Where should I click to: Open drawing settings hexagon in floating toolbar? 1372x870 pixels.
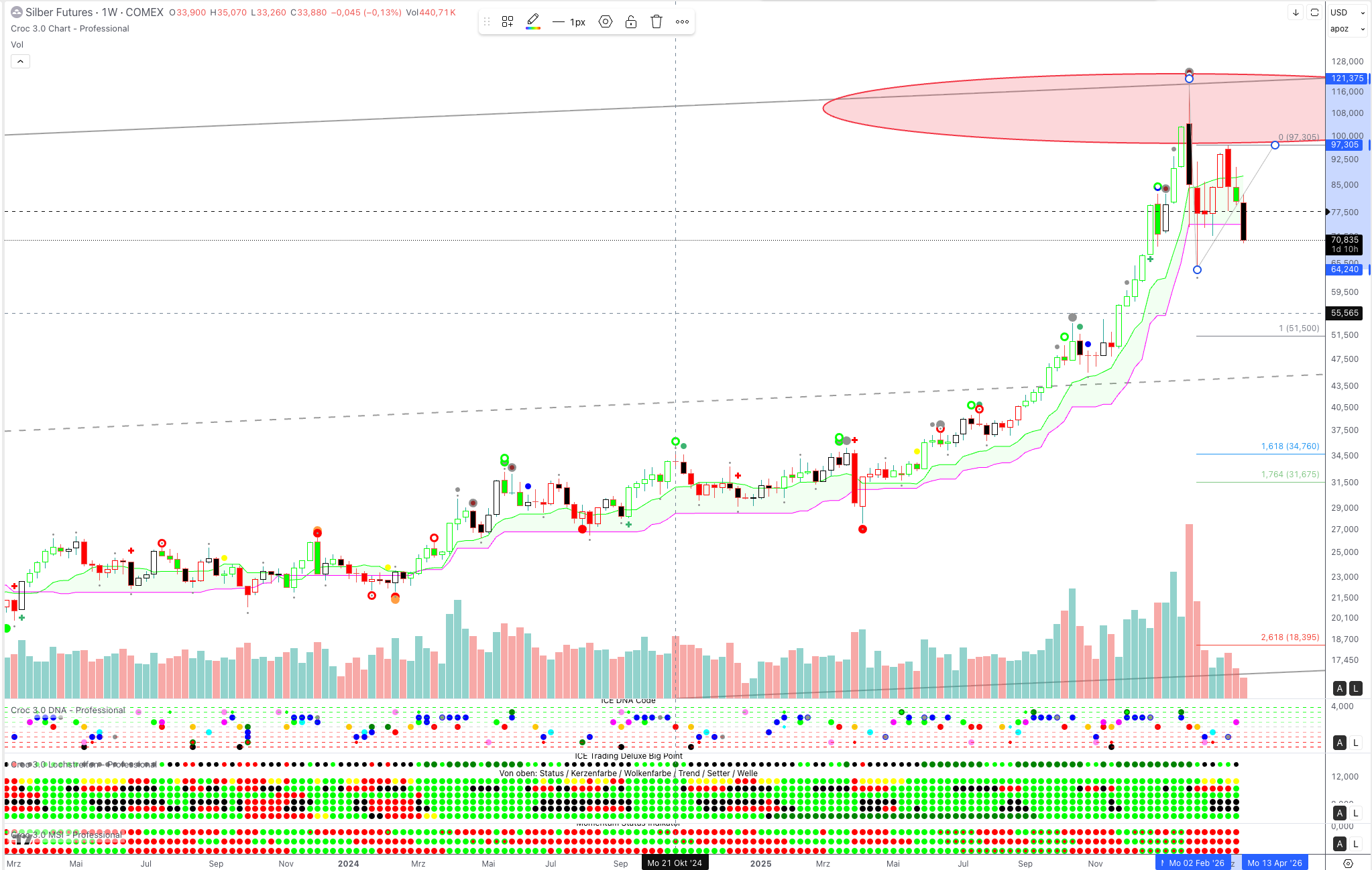pyautogui.click(x=606, y=22)
